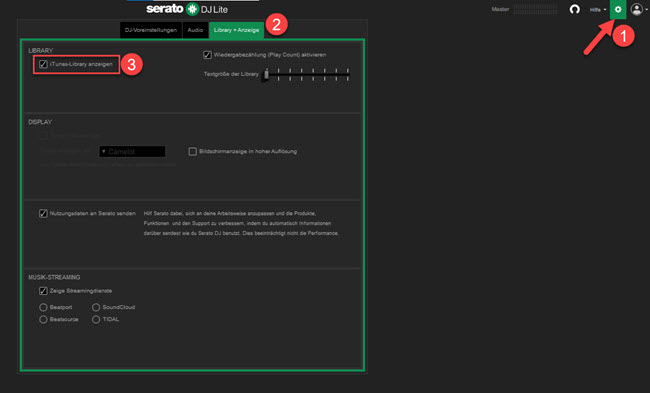
Task: Select the TIDAL radio button
Action: click(96, 319)
